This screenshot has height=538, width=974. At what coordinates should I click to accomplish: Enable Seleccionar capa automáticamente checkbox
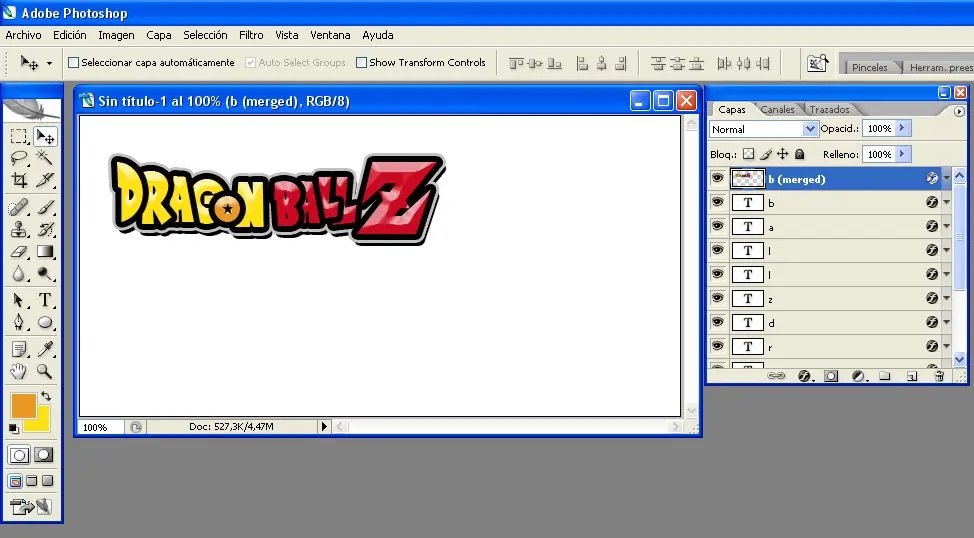coord(73,62)
